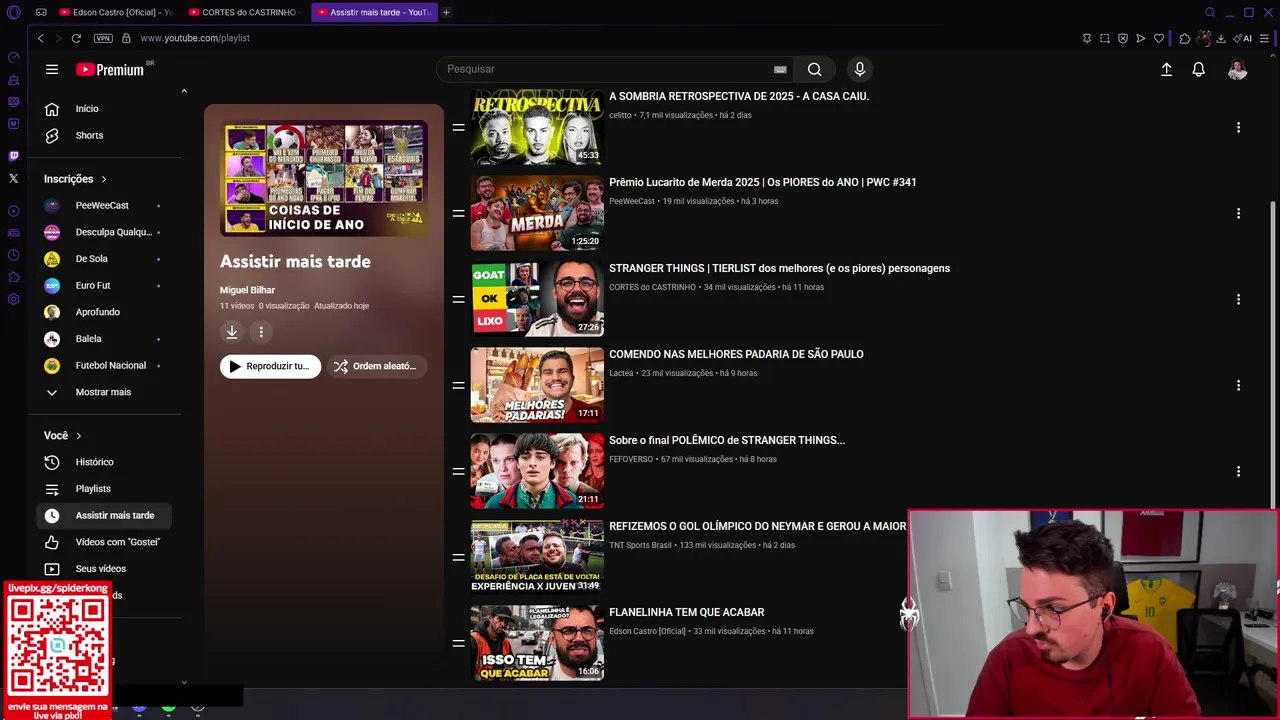Open Opera sidebar history clock
This screenshot has width=1280, height=720.
click(13, 255)
